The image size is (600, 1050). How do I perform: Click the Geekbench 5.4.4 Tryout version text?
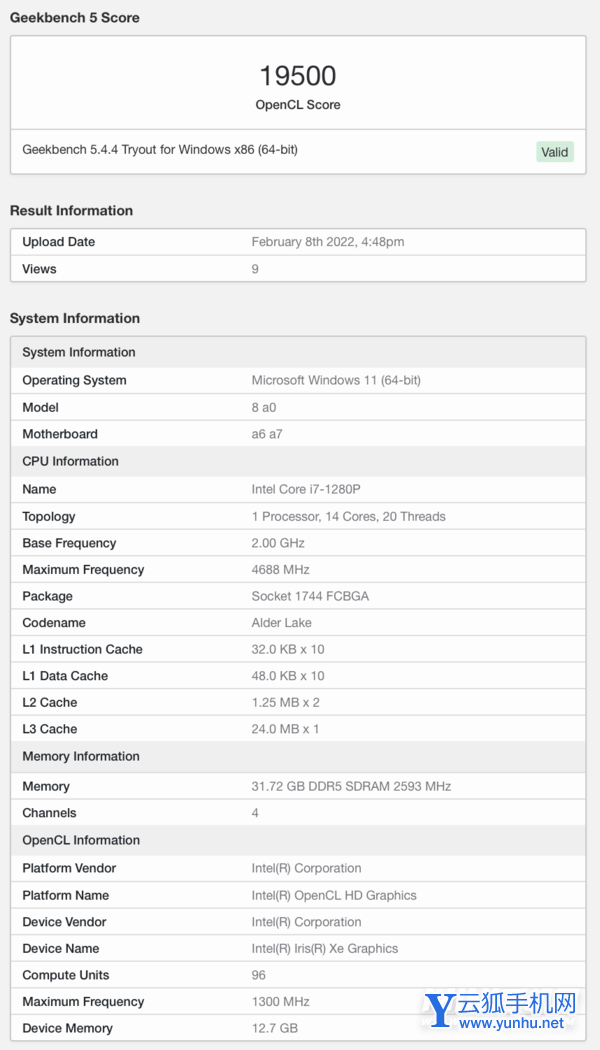160,150
